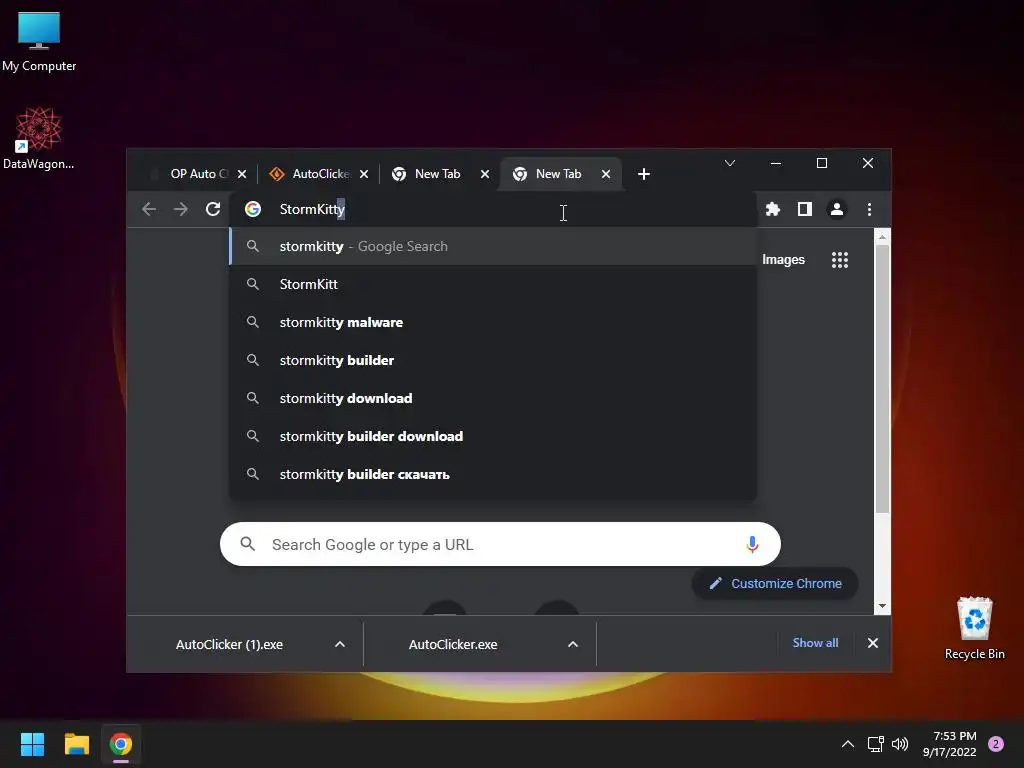Open a new tab with plus button
1024x768 pixels.
point(644,174)
